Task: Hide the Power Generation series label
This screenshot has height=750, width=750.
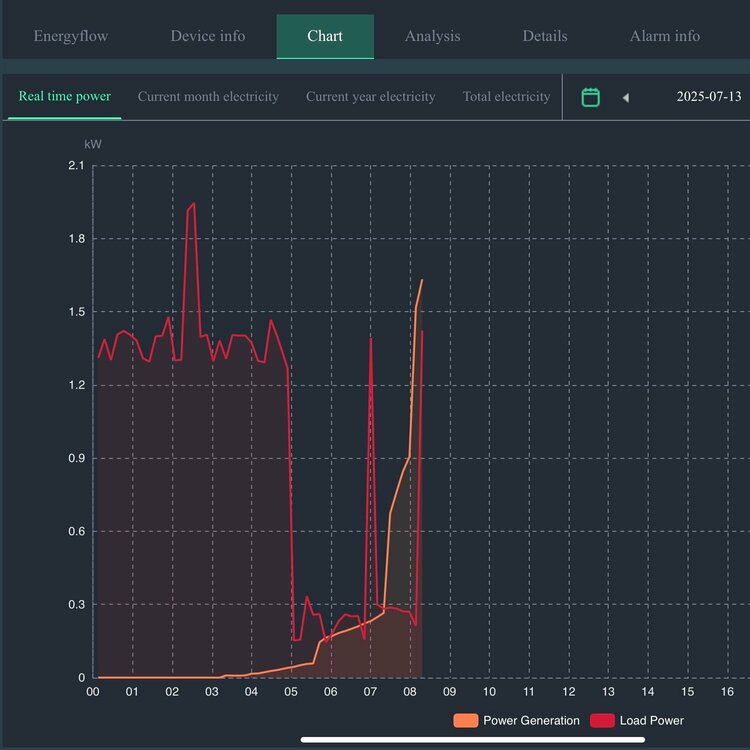Action: (x=531, y=720)
